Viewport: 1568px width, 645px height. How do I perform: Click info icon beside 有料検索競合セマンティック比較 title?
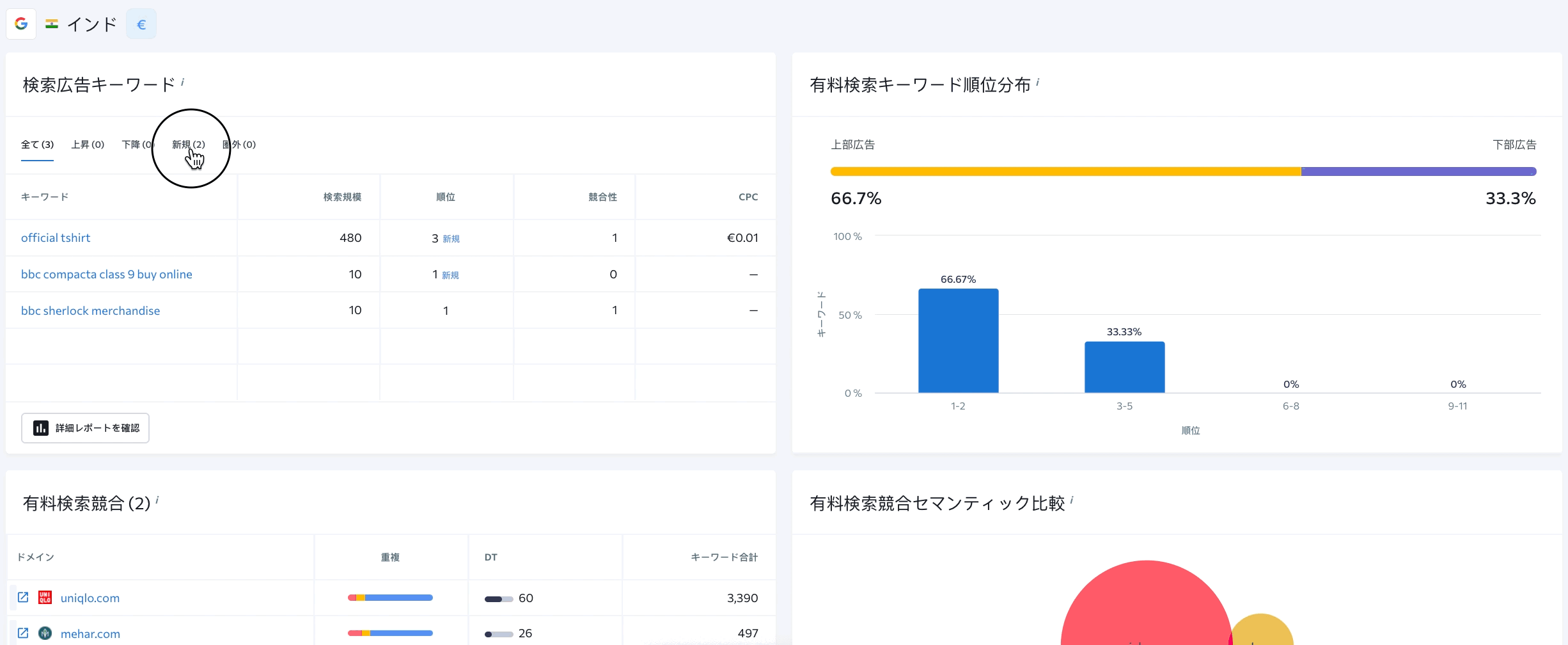click(1072, 500)
